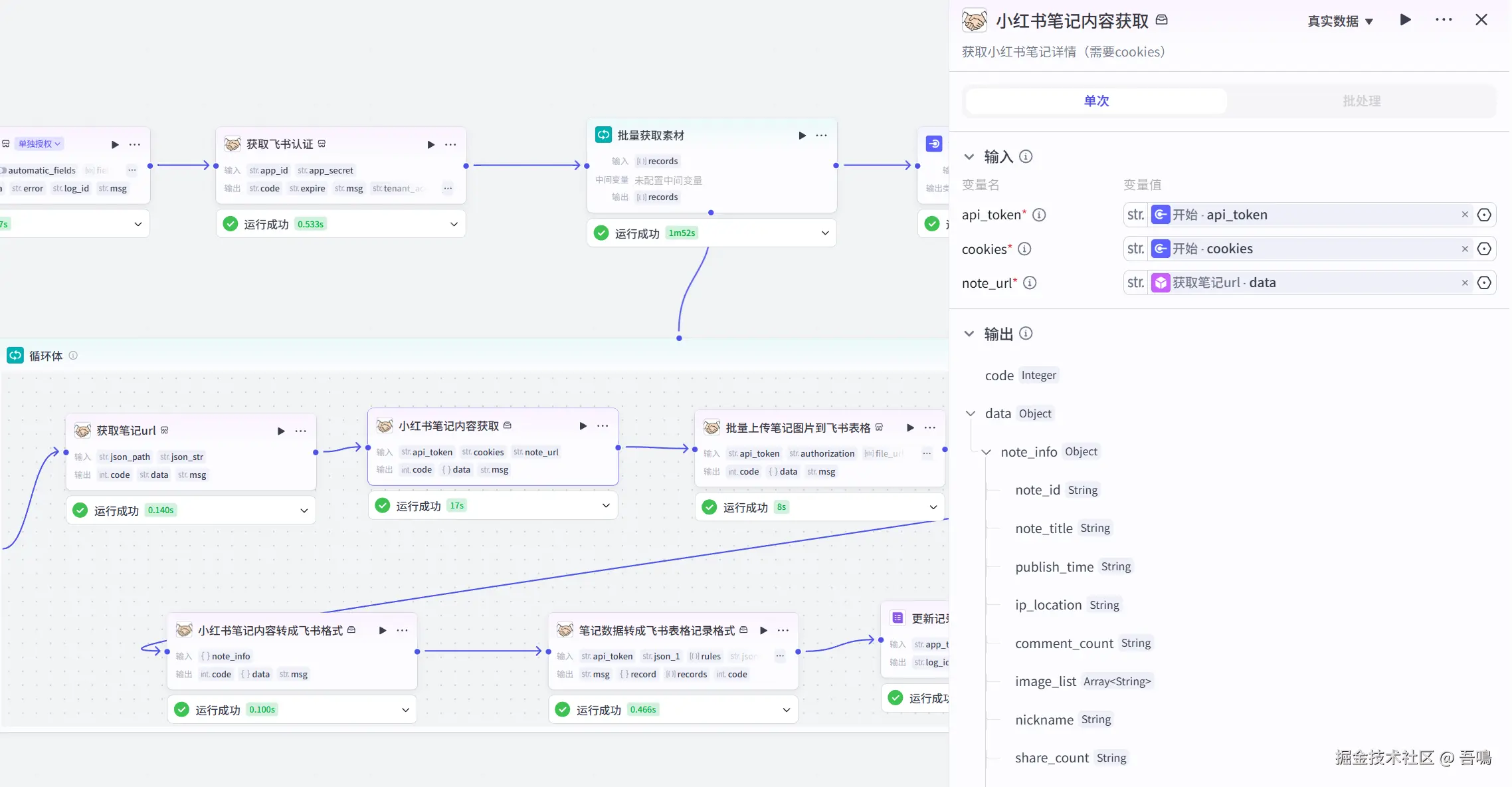Switch to 批处理 mode tab
This screenshot has height=787, width=1512.
pos(1361,101)
